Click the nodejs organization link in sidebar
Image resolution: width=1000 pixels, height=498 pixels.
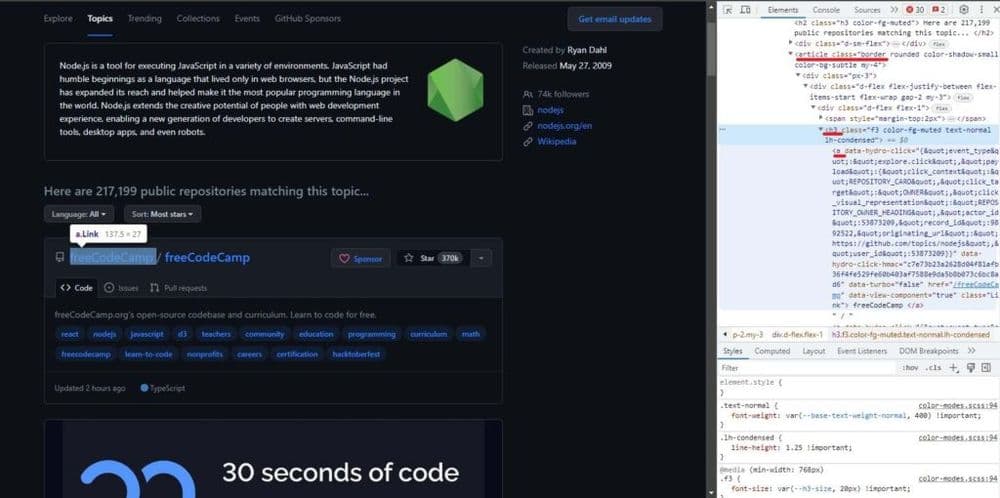[x=550, y=110]
